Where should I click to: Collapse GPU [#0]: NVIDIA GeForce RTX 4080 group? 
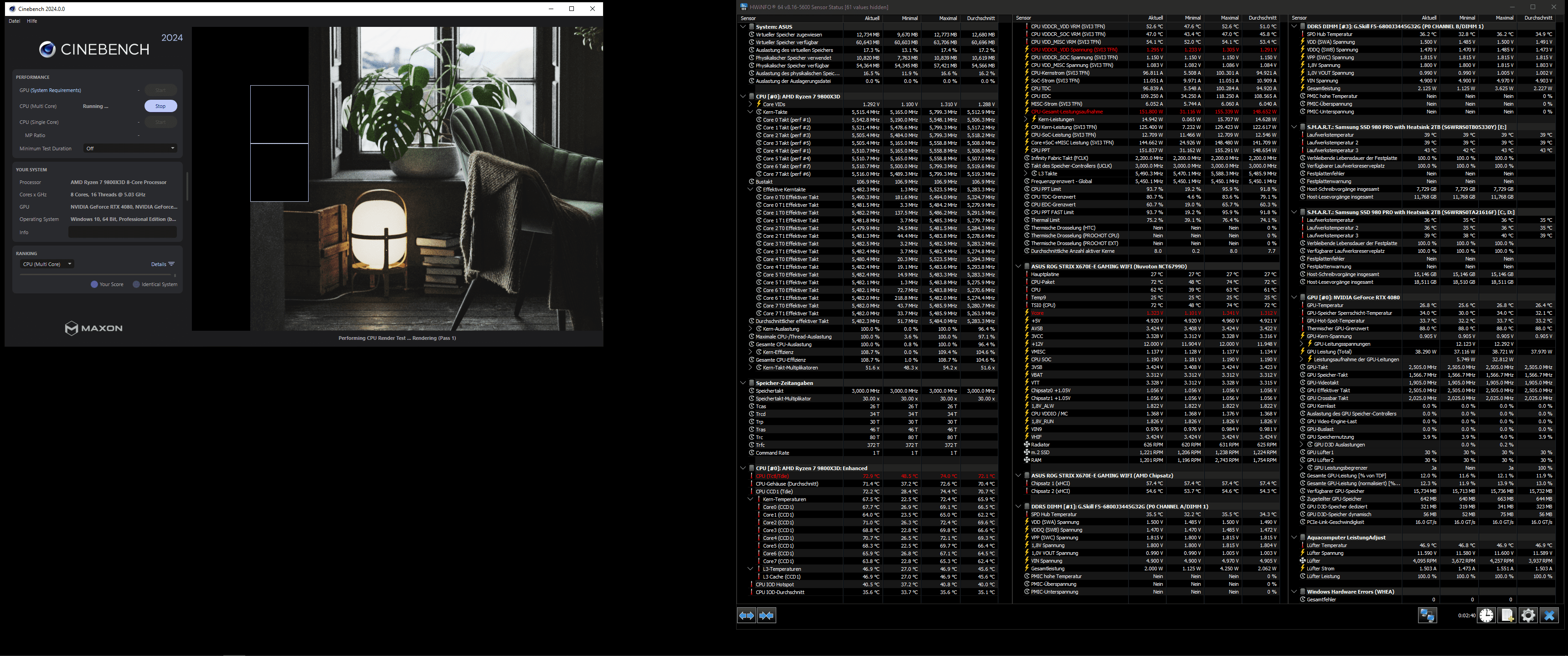1294,297
